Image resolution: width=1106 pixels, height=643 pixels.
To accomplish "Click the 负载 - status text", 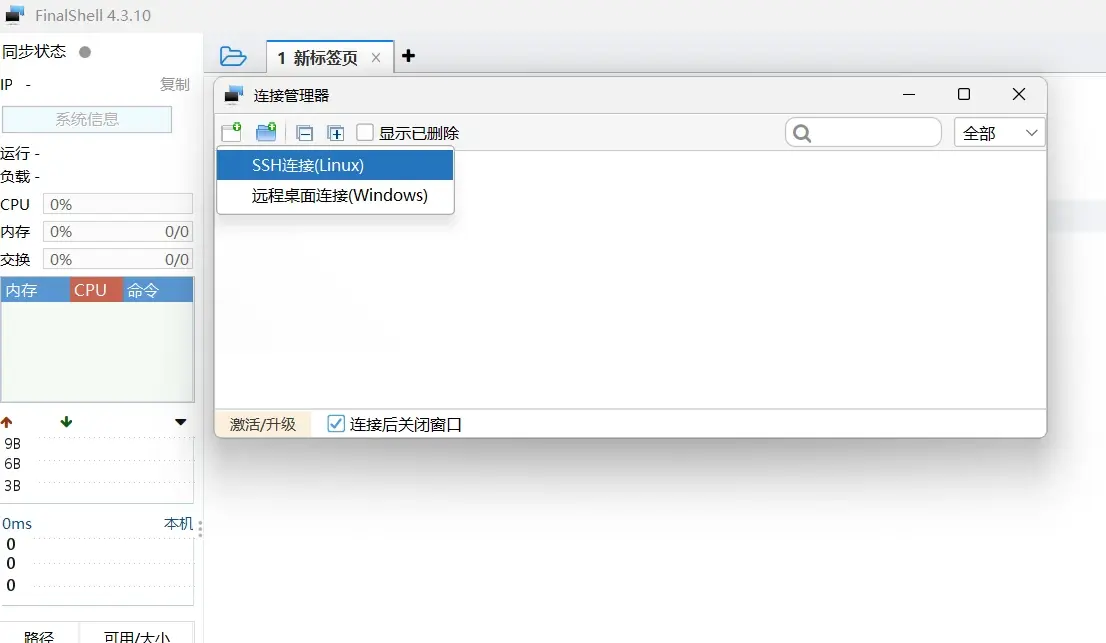I will pos(20,176).
